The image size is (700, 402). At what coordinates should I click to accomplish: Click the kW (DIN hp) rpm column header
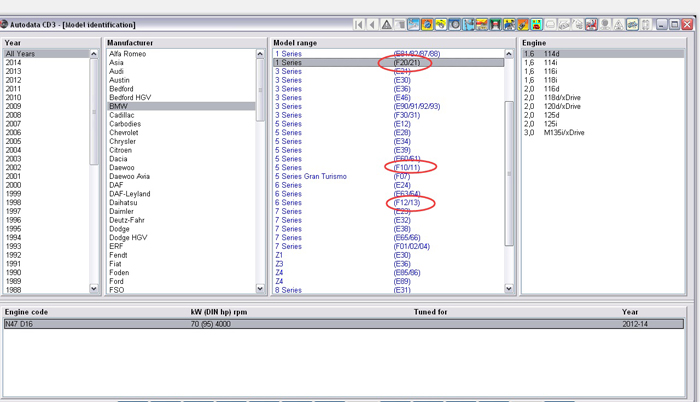click(x=219, y=312)
